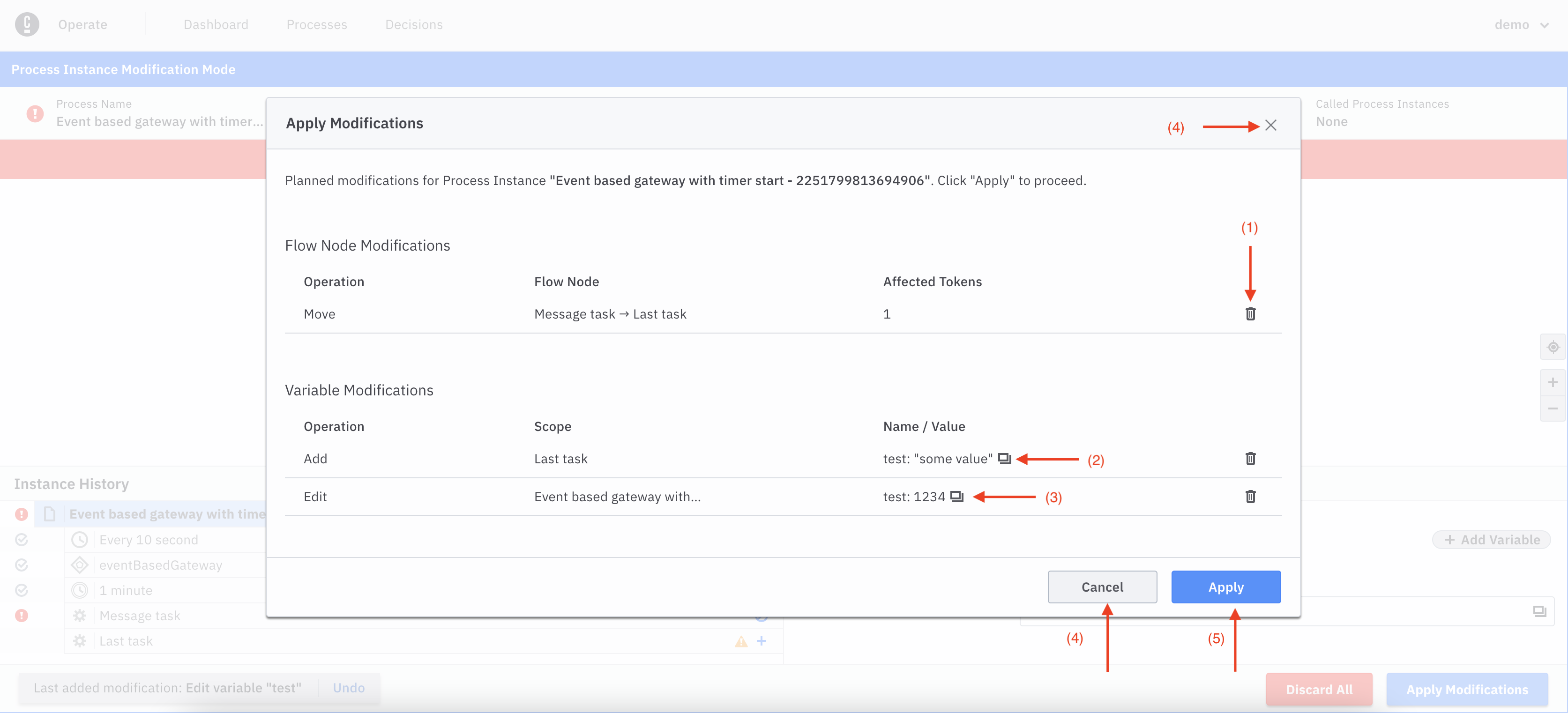Open the demo user dropdown

coord(1521,24)
